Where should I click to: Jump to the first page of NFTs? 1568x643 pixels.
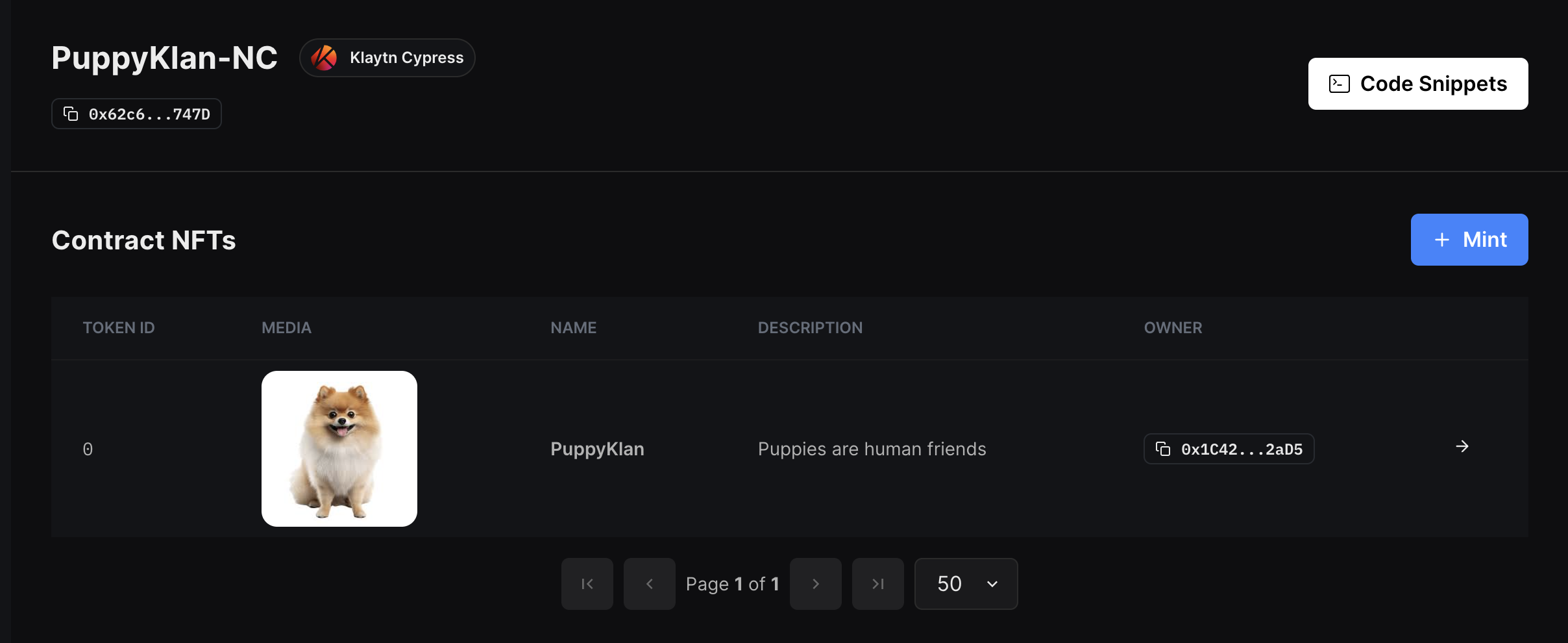coord(587,584)
